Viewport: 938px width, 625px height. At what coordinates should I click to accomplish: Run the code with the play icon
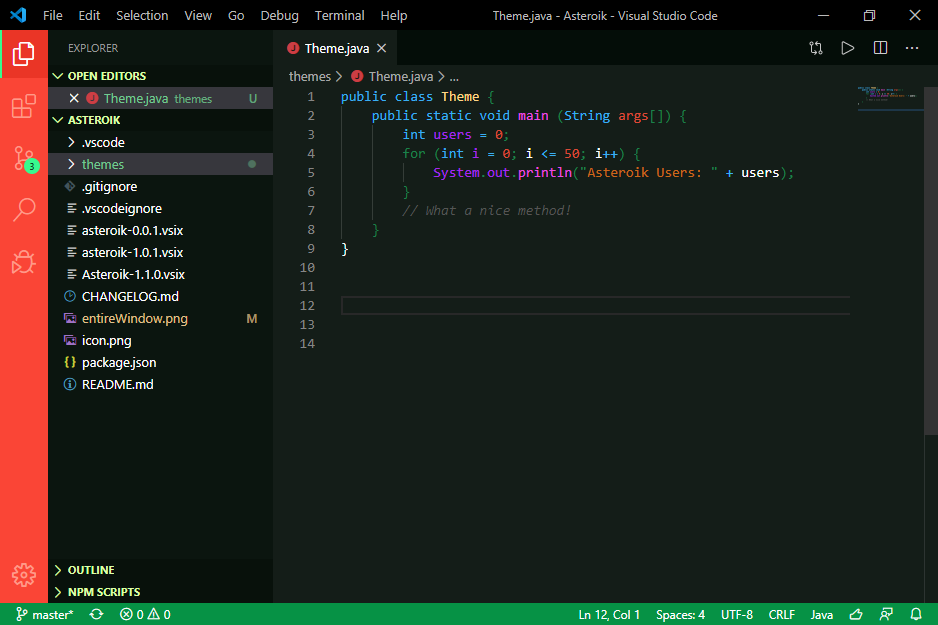tap(848, 48)
